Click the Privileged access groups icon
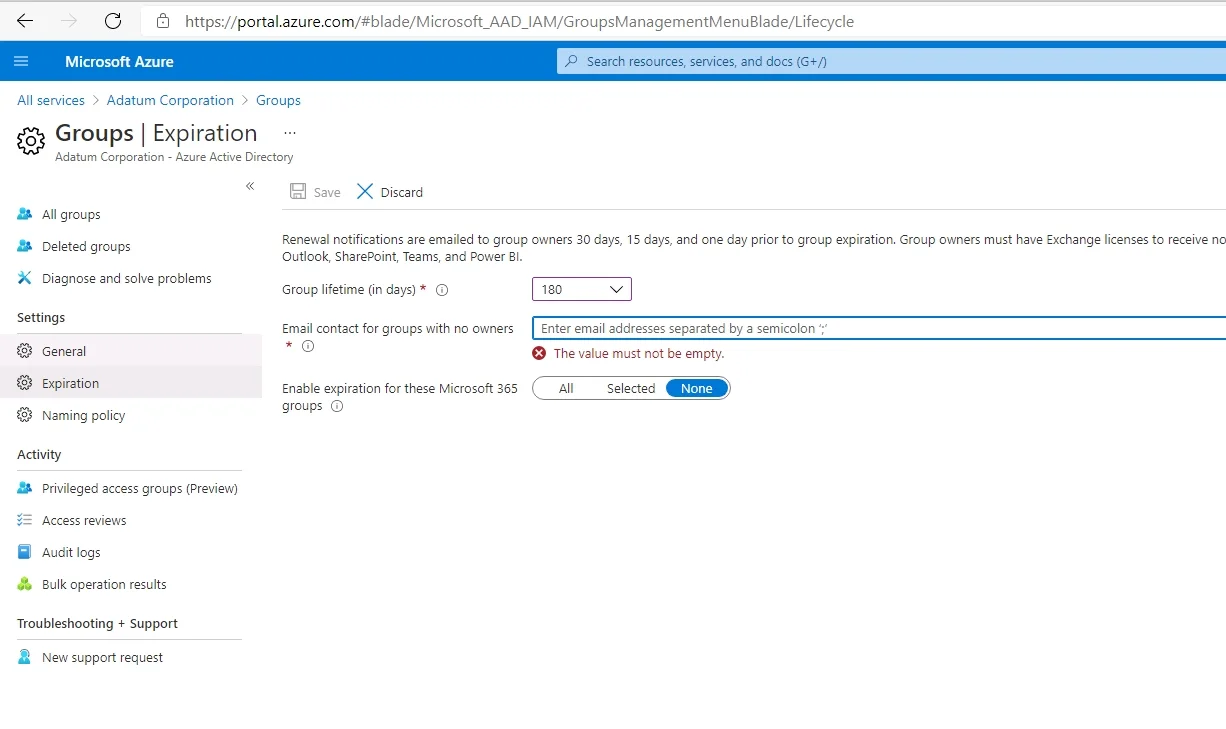Image resolution: width=1226 pixels, height=729 pixels. tap(25, 488)
